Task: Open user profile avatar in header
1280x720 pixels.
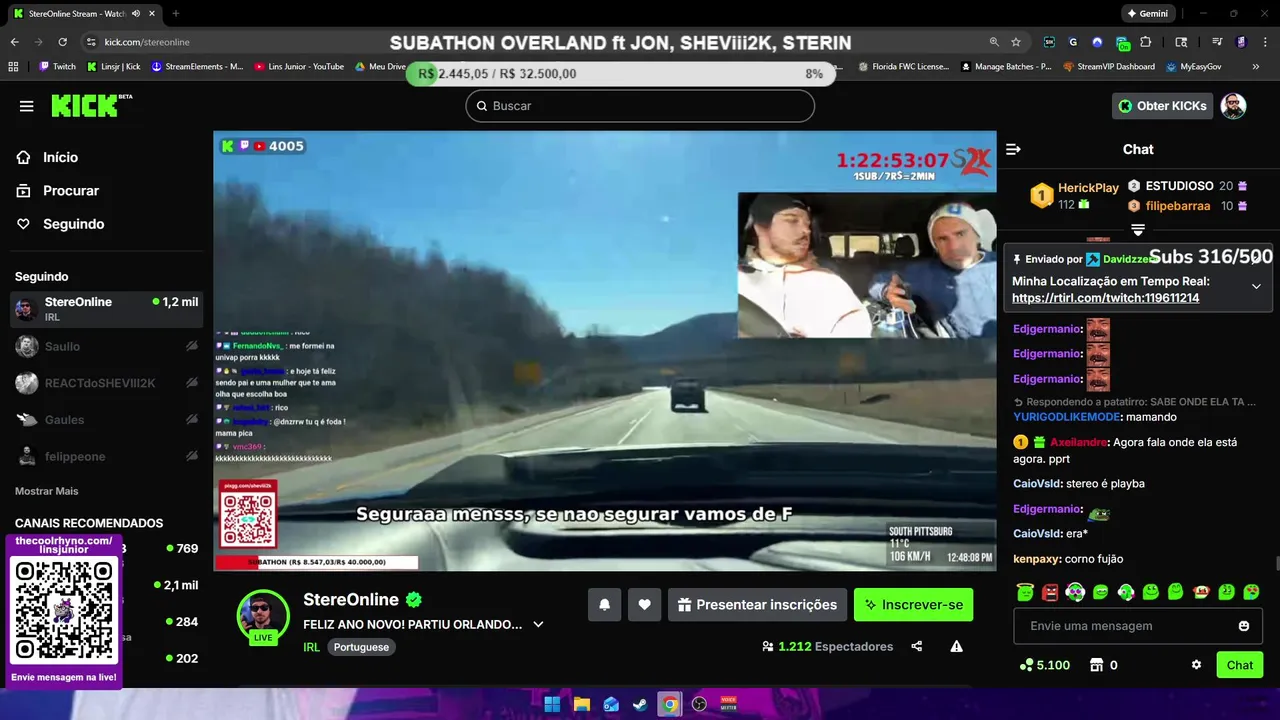Action: click(x=1233, y=106)
